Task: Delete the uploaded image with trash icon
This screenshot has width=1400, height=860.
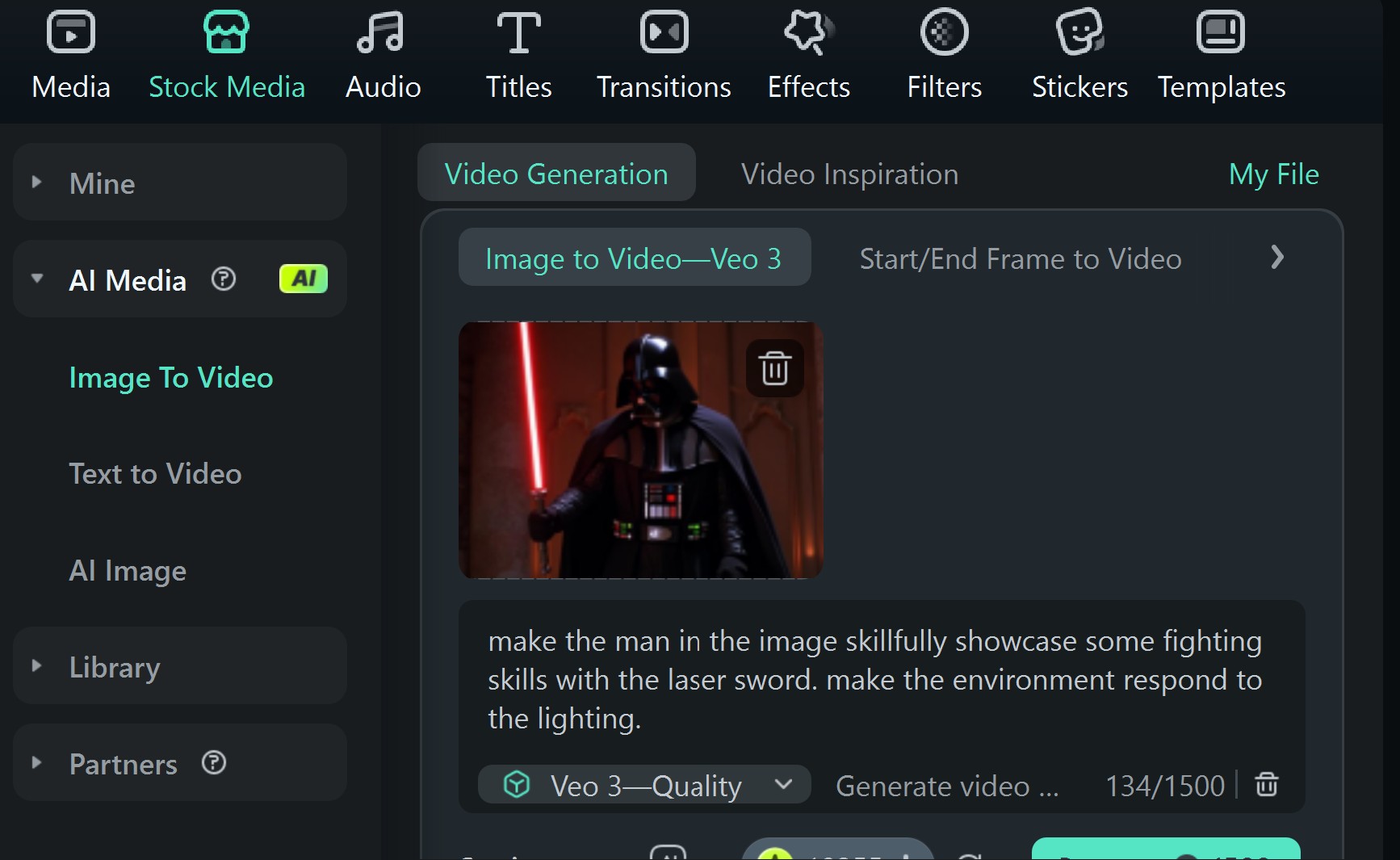Action: point(774,368)
